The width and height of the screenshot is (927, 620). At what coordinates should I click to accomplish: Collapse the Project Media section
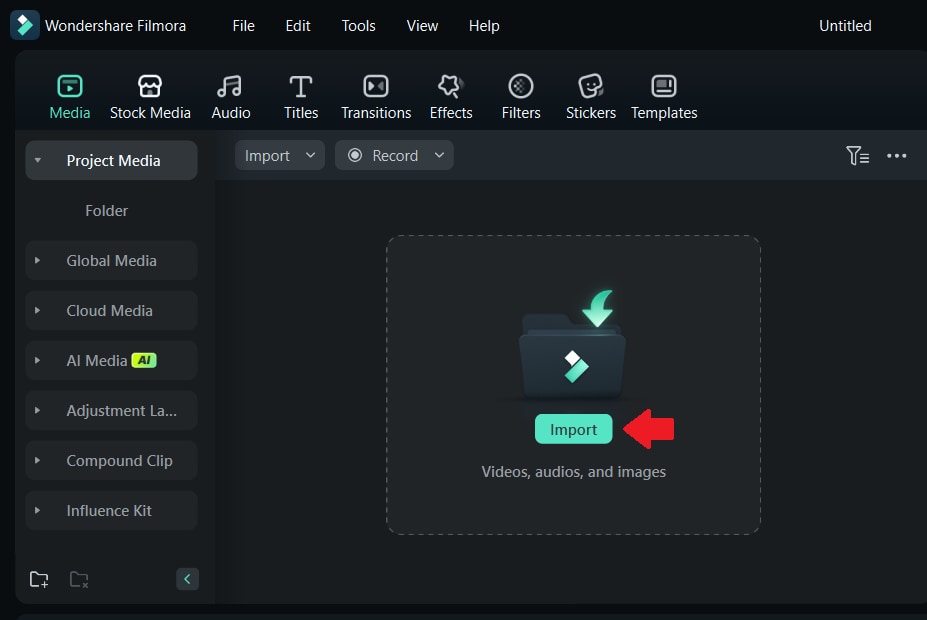pyautogui.click(x=38, y=160)
